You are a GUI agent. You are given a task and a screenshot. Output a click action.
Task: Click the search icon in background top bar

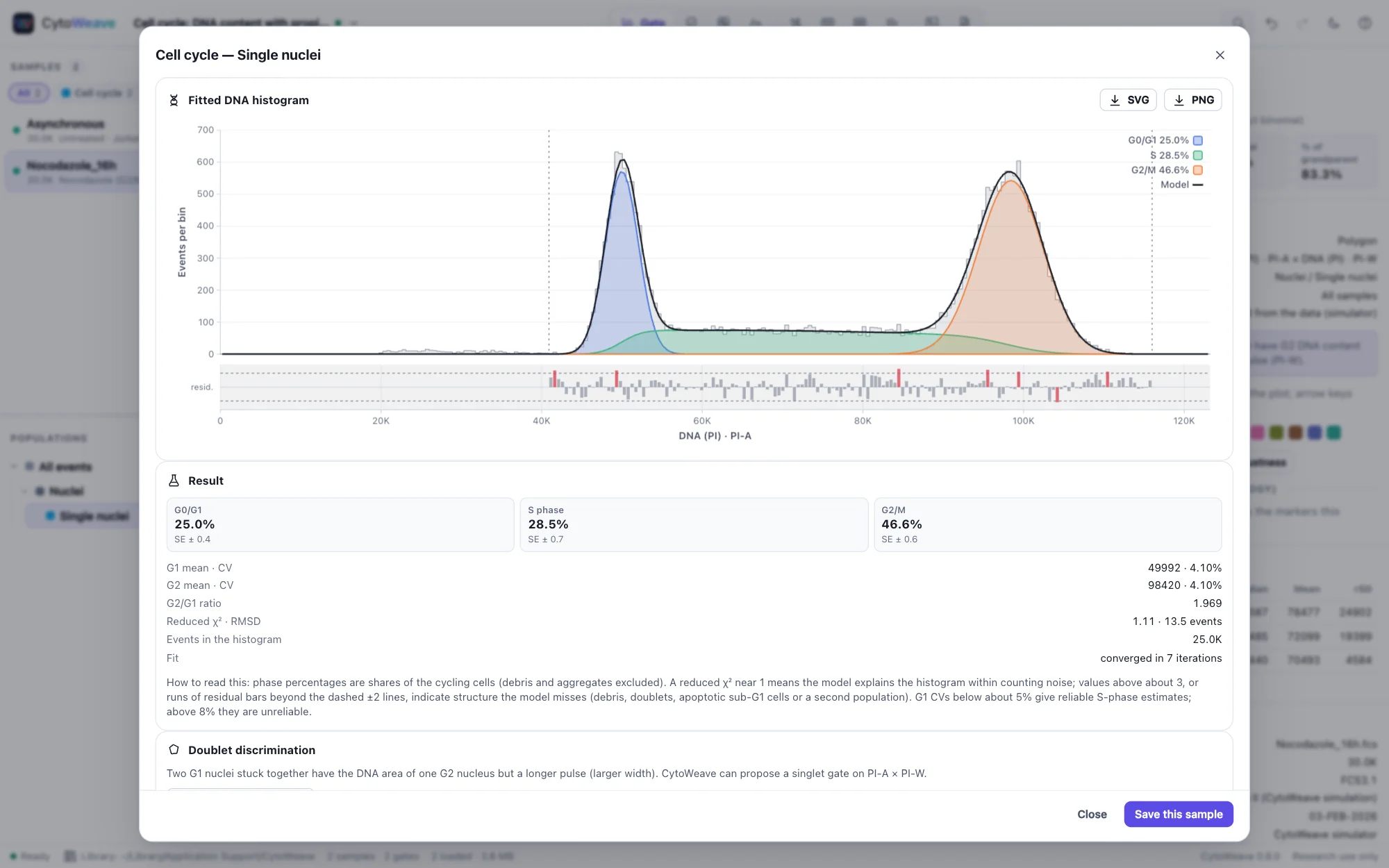pos(1238,23)
